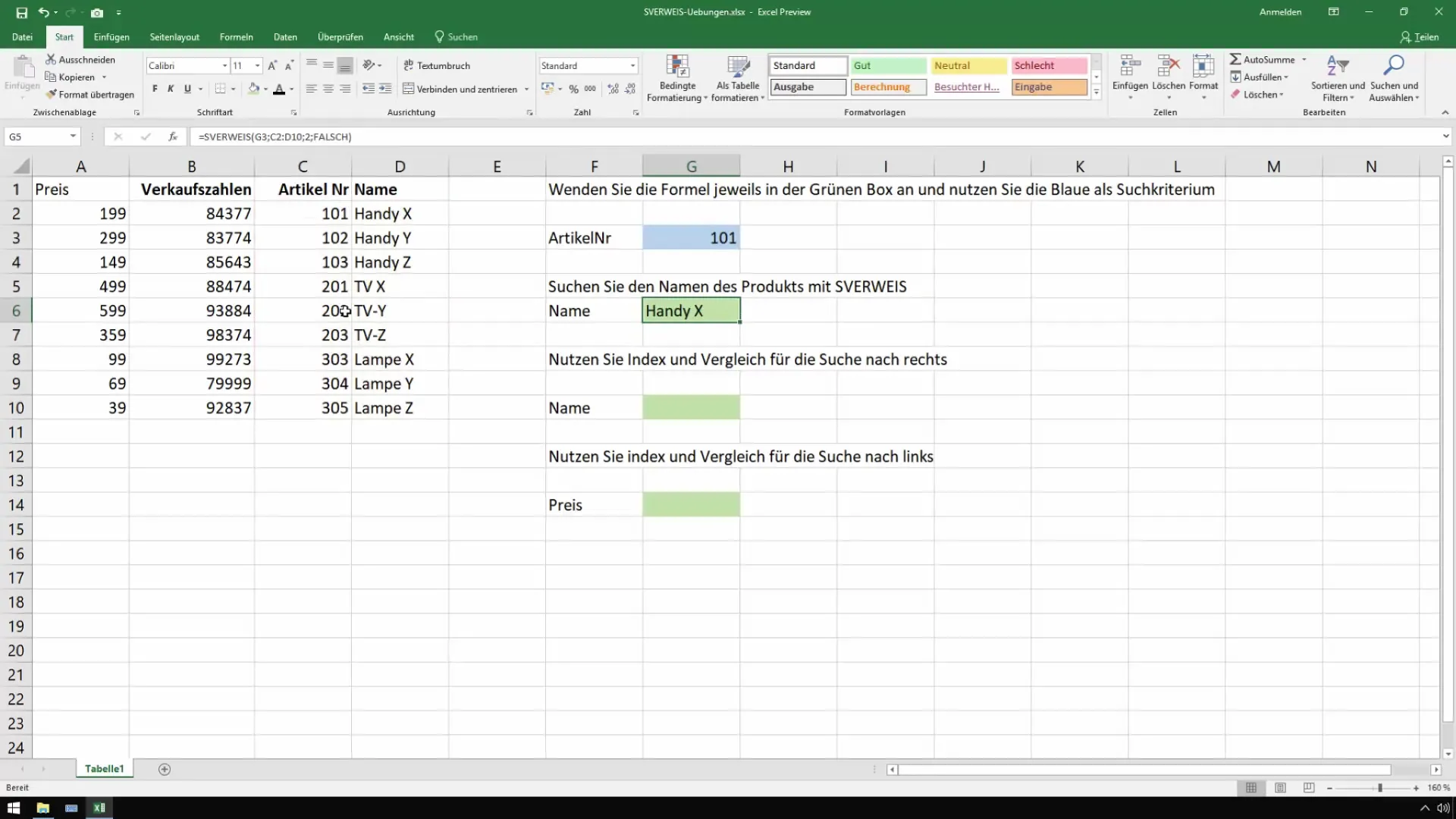This screenshot has width=1456, height=819.
Task: Toggle center horizontal alignment
Action: click(328, 89)
